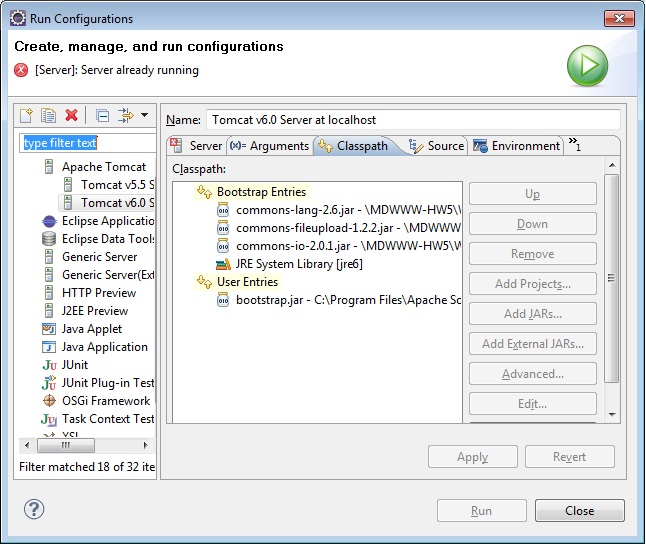Click the Advanced... button
The width and height of the screenshot is (646, 544).
pyautogui.click(x=532, y=374)
